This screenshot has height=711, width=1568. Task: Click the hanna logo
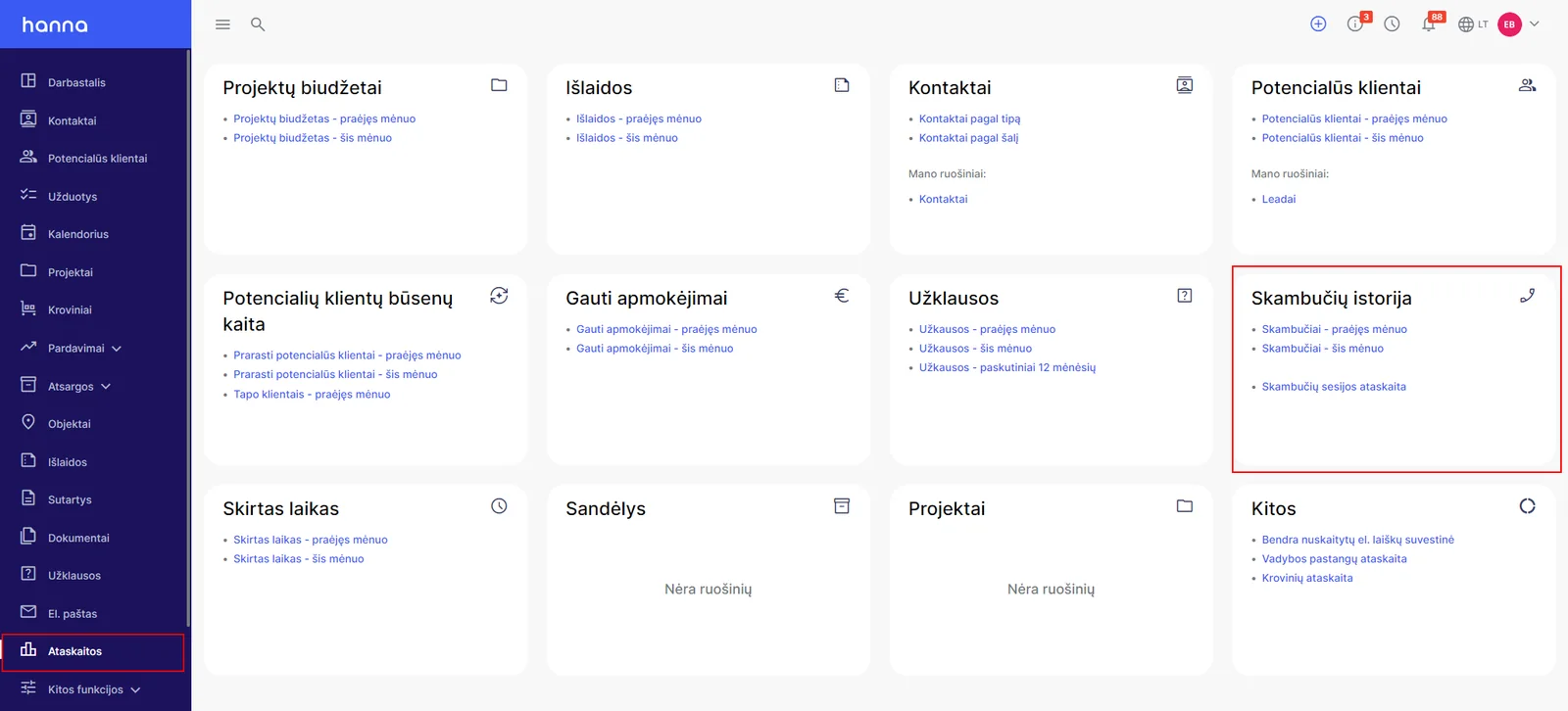pyautogui.click(x=55, y=24)
